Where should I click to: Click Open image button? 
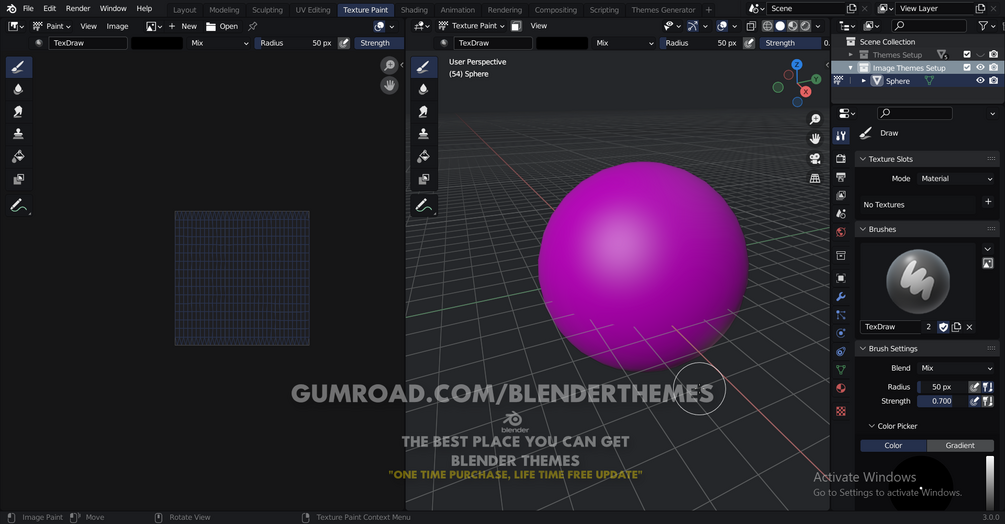222,26
